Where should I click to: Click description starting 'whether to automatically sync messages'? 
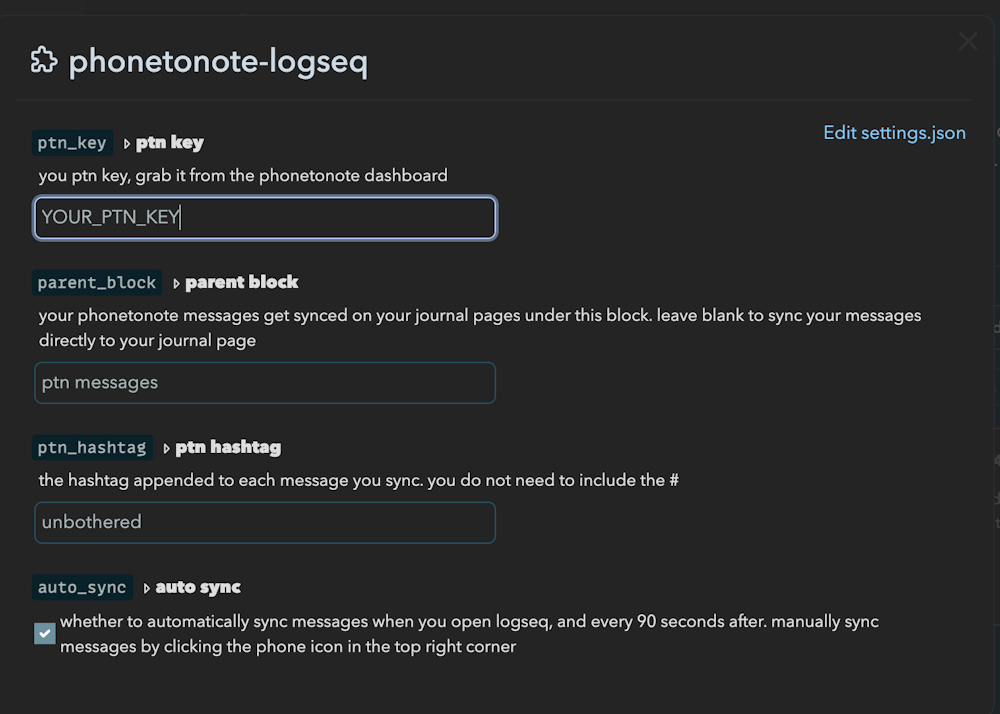(x=469, y=634)
